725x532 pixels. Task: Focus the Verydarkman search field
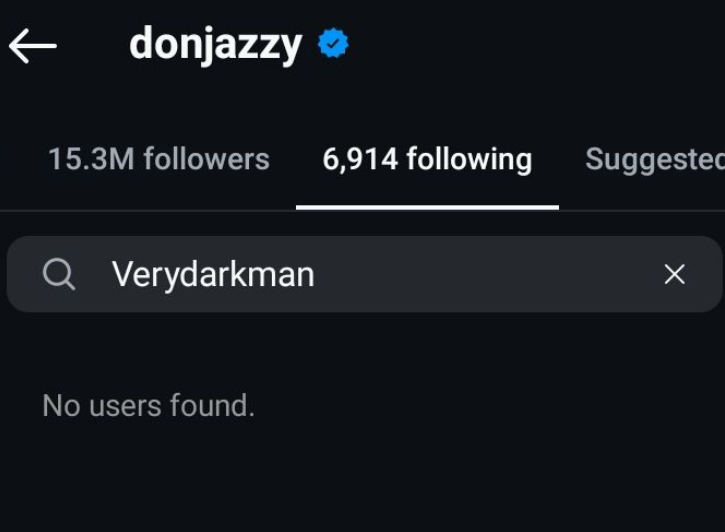[380, 274]
